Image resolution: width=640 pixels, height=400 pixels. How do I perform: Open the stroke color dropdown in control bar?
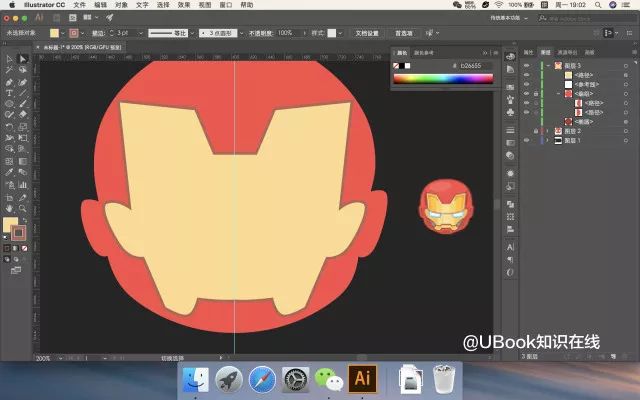[83, 33]
